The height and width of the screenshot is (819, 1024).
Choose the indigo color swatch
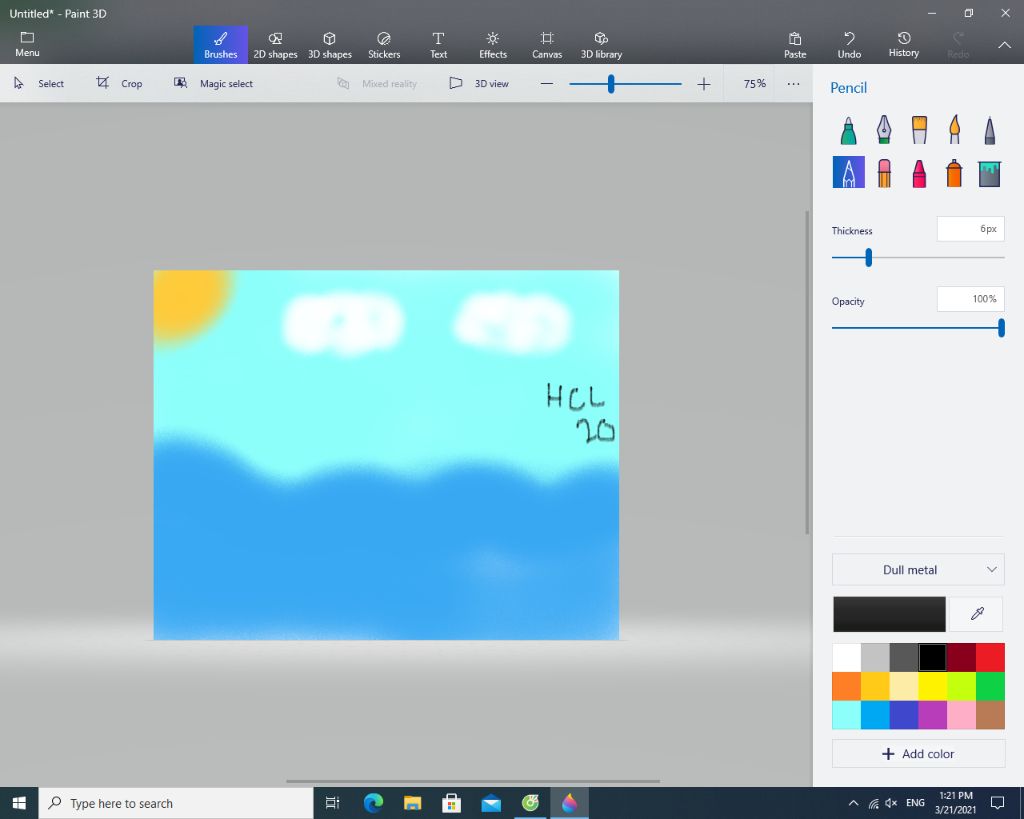(904, 715)
